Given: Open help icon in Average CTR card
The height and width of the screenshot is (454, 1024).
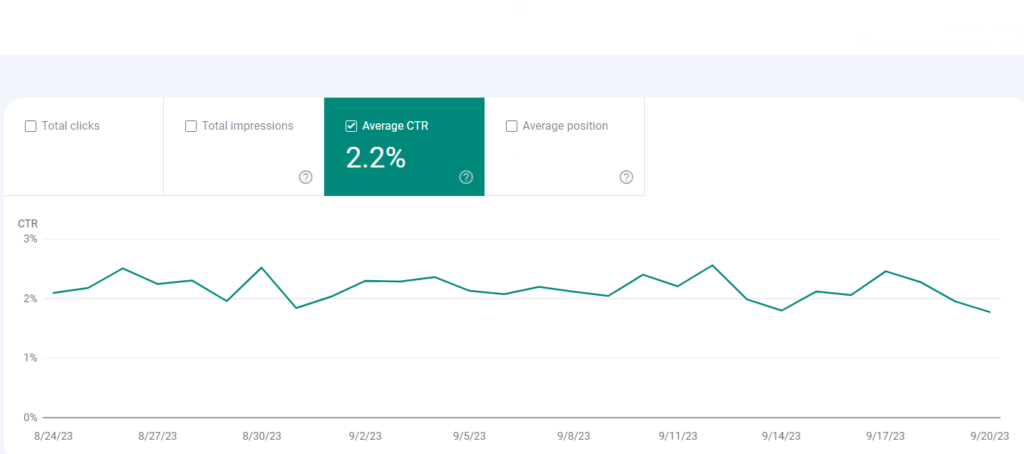Looking at the screenshot, I should 466,177.
